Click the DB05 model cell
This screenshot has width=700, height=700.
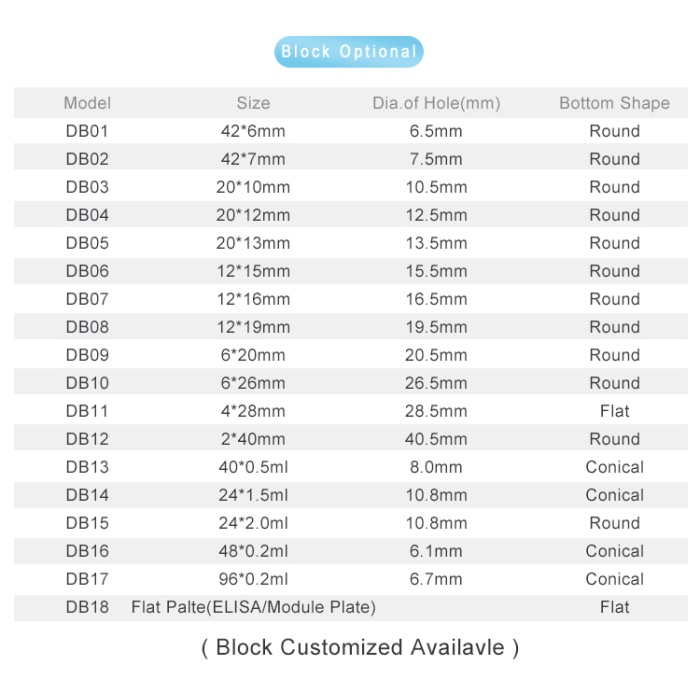click(87, 243)
